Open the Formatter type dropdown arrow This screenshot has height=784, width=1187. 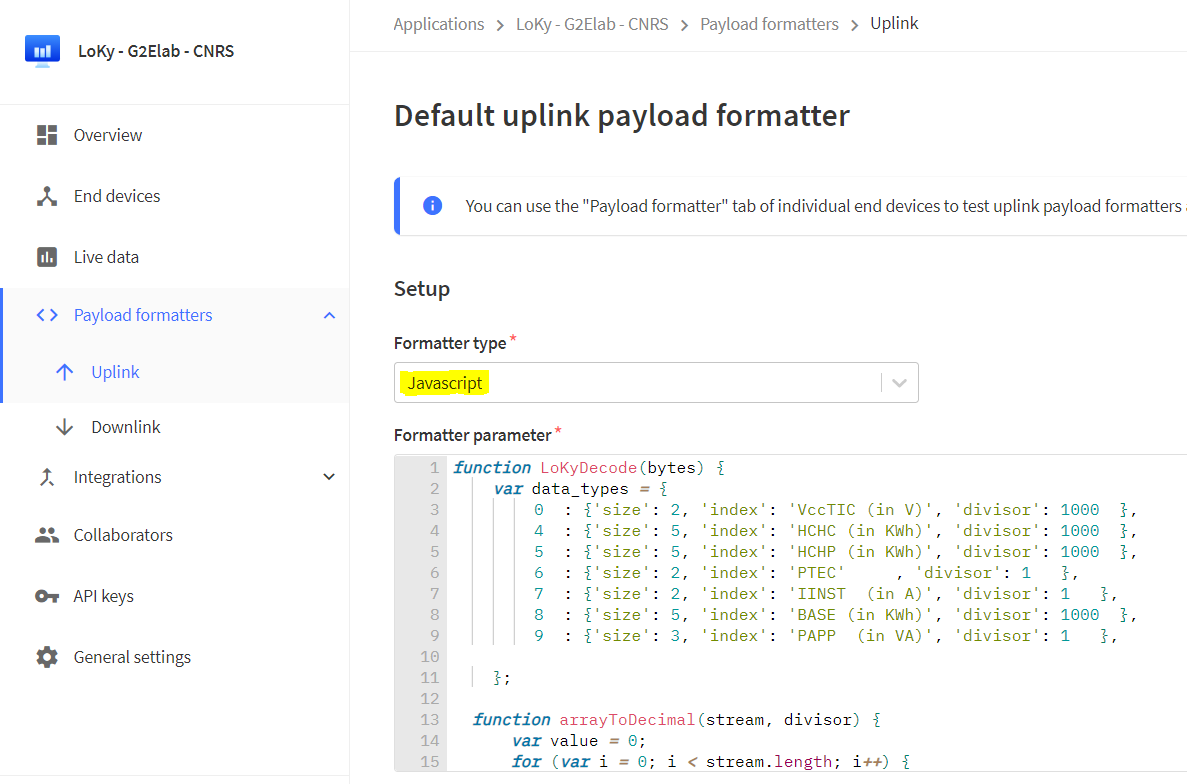click(x=899, y=383)
